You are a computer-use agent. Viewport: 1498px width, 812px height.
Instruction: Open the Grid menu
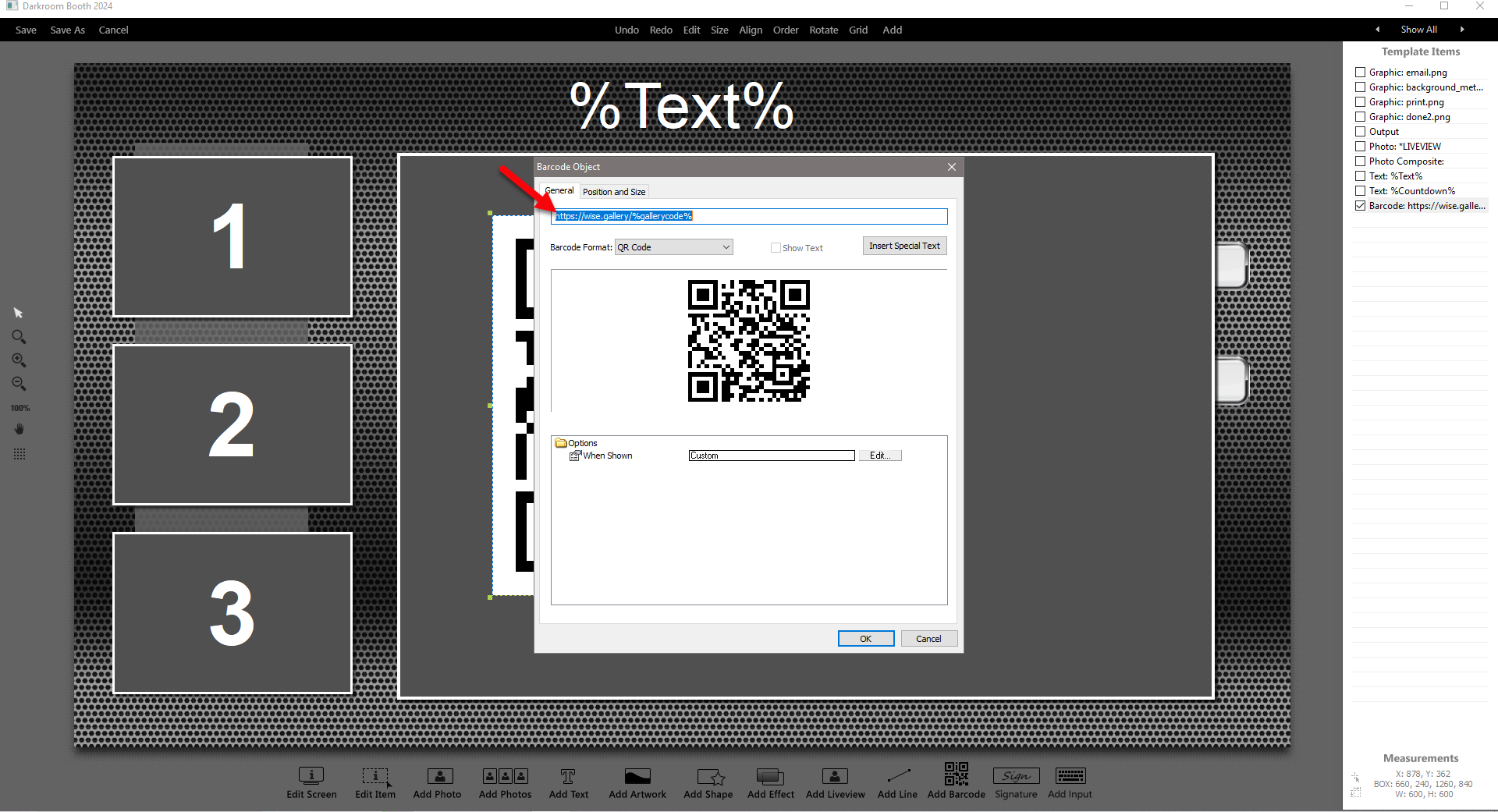point(858,30)
